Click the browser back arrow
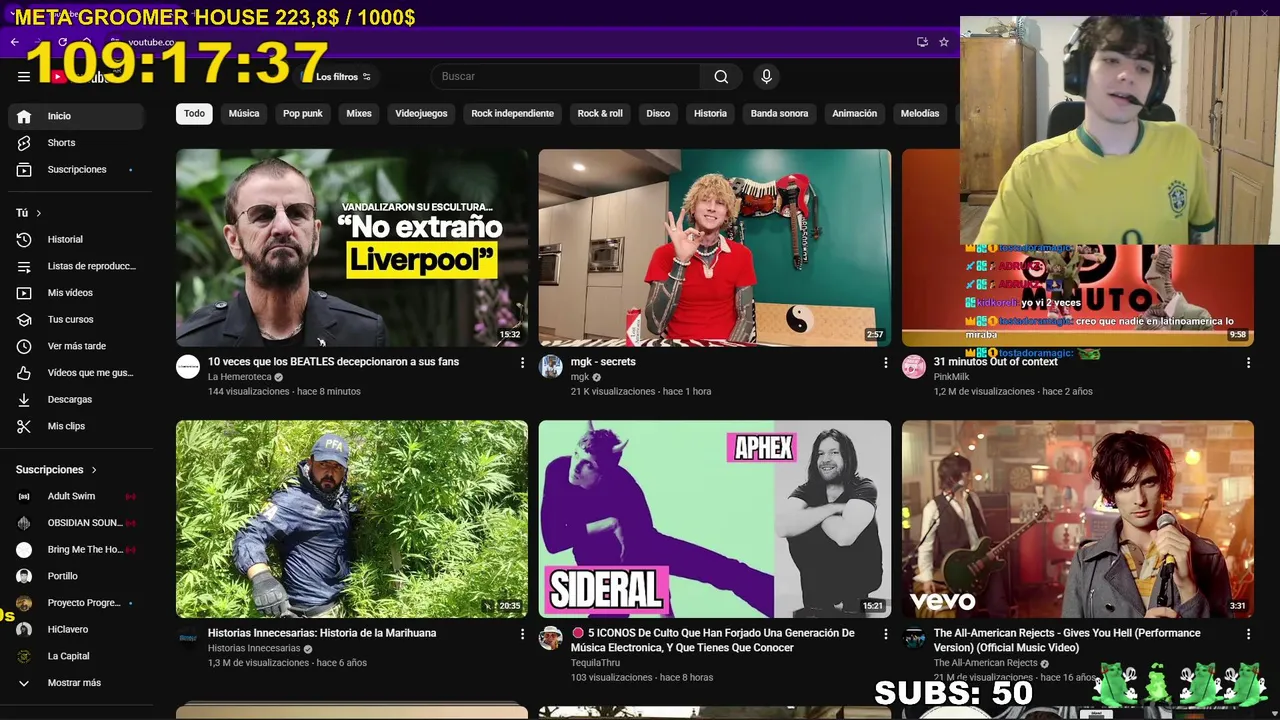Image resolution: width=1280 pixels, height=720 pixels. [14, 42]
